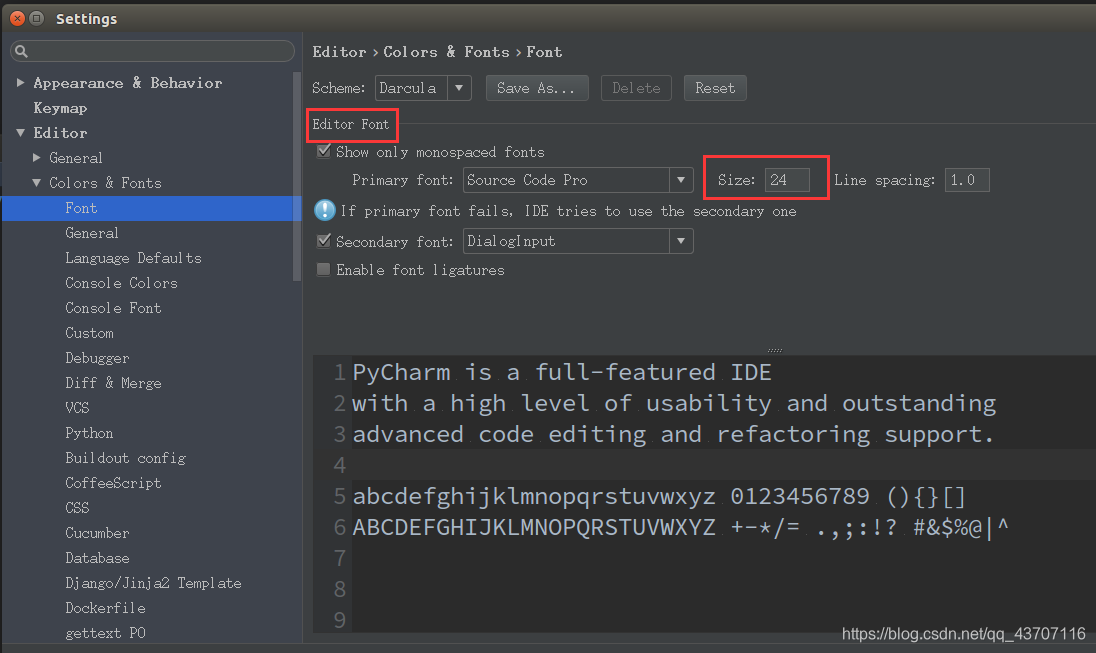
Task: Click the search magnifier icon in settings
Action: pyautogui.click(x=21, y=51)
